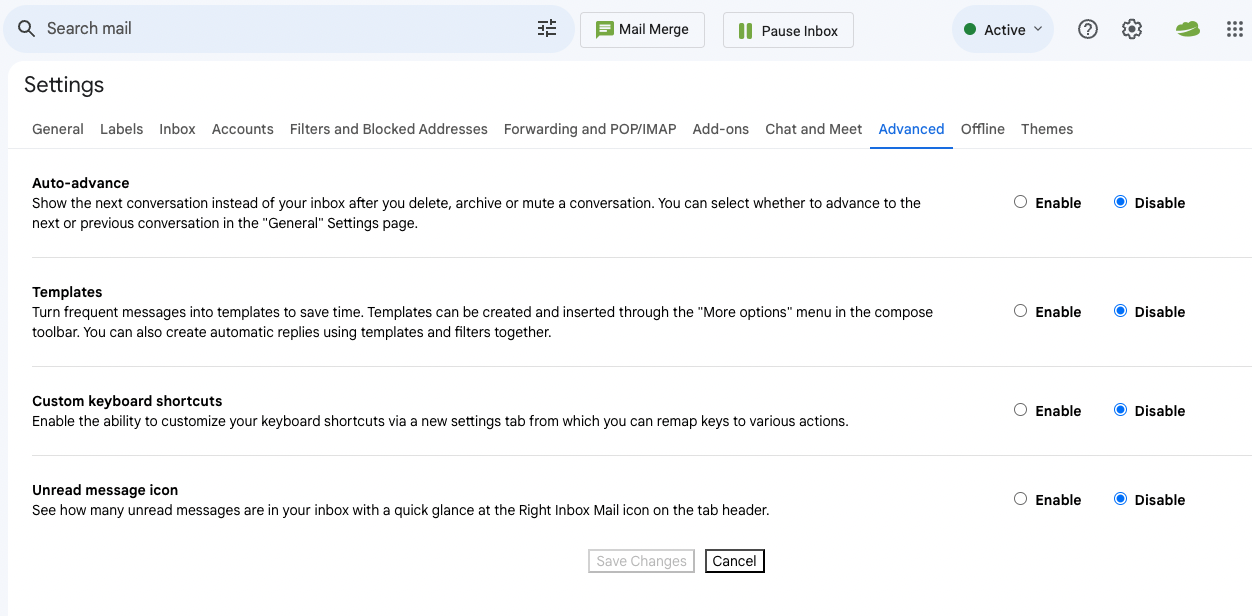The height and width of the screenshot is (616, 1252).
Task: Go to the Forwarding and POP/IMAP tab
Action: coord(590,129)
